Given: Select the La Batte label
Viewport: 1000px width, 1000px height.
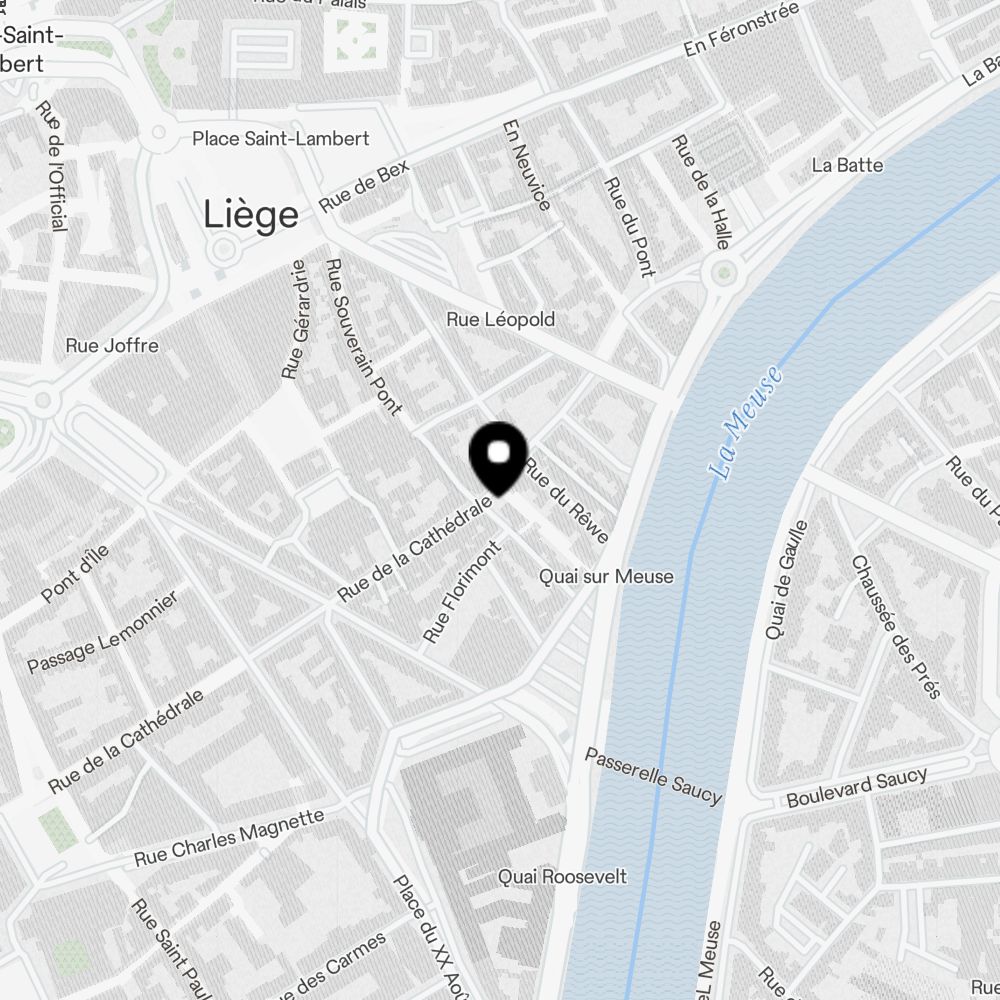Looking at the screenshot, I should [x=848, y=165].
